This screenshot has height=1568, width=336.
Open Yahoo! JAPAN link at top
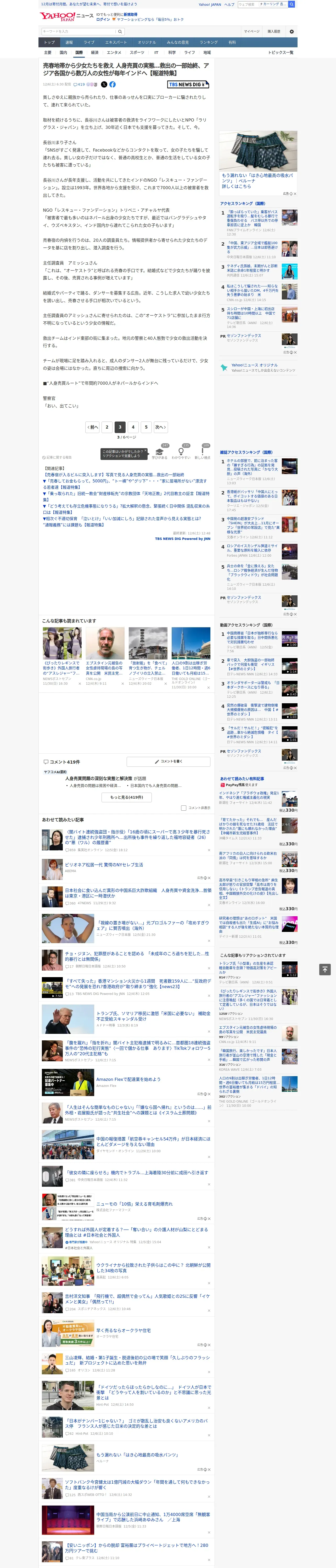(x=210, y=4)
